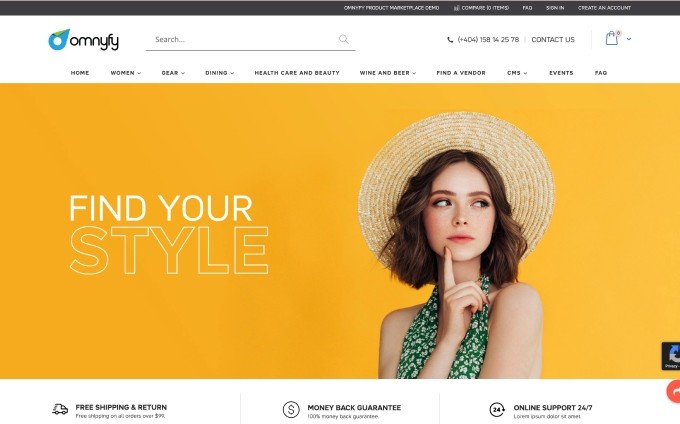Viewport: 680px width, 424px height.
Task: Expand the Dining menu
Action: (219, 73)
